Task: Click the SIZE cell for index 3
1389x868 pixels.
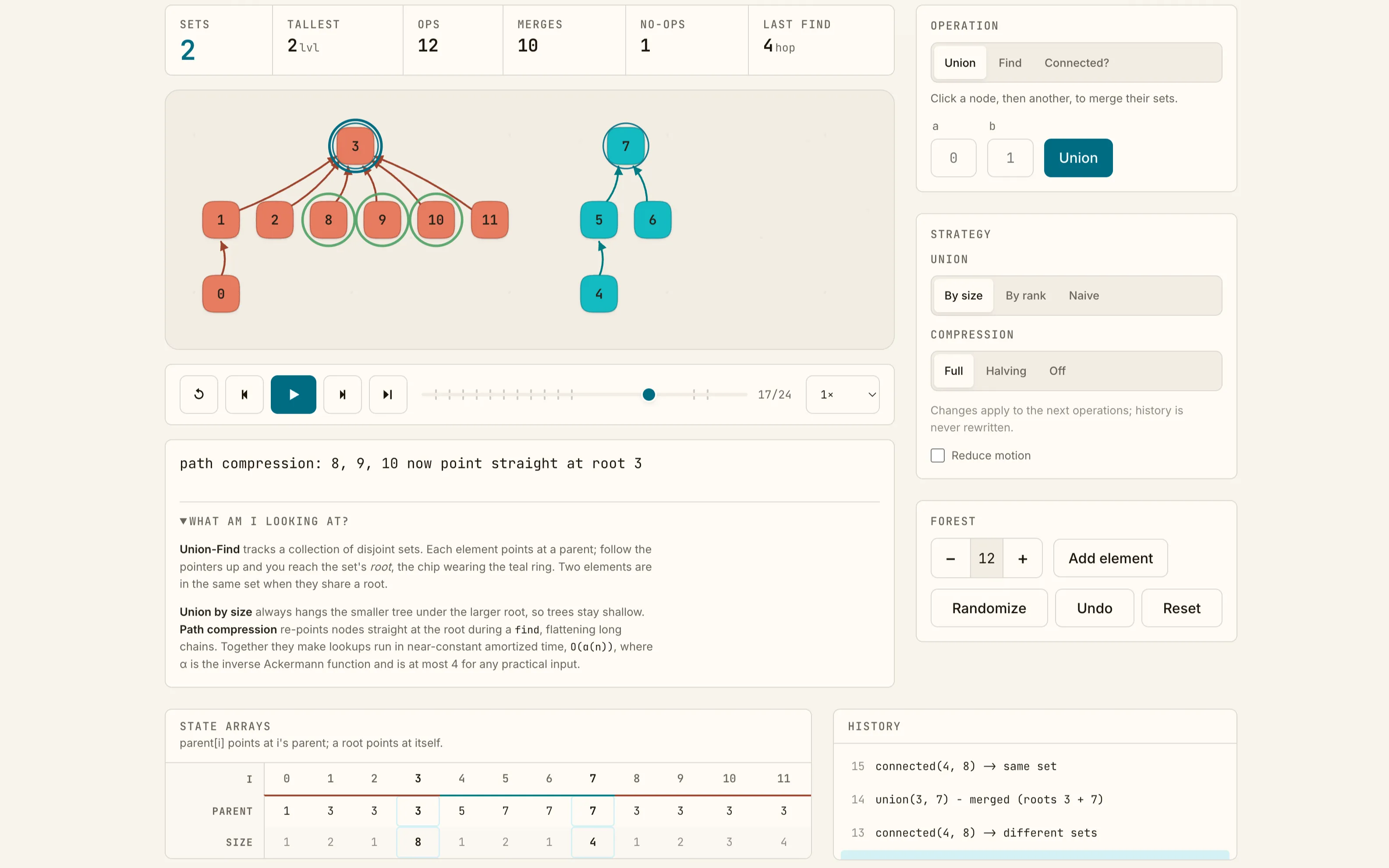Action: (x=418, y=842)
